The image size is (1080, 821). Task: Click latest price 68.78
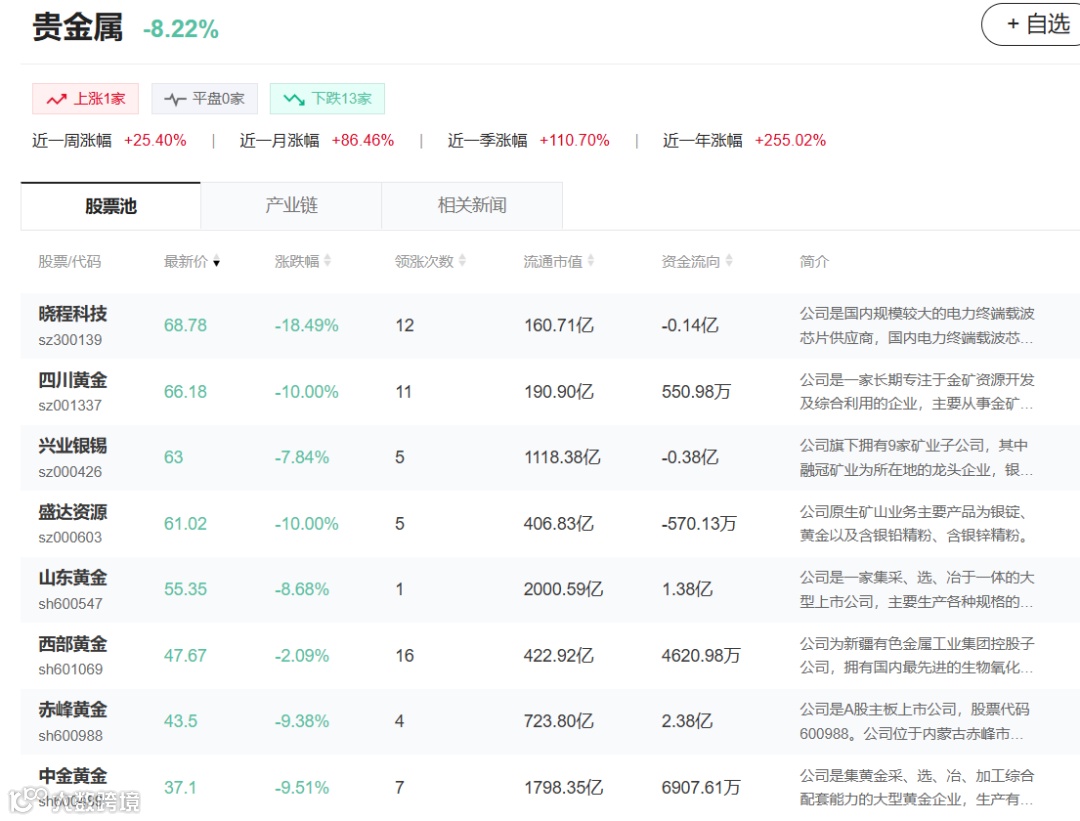[185, 325]
